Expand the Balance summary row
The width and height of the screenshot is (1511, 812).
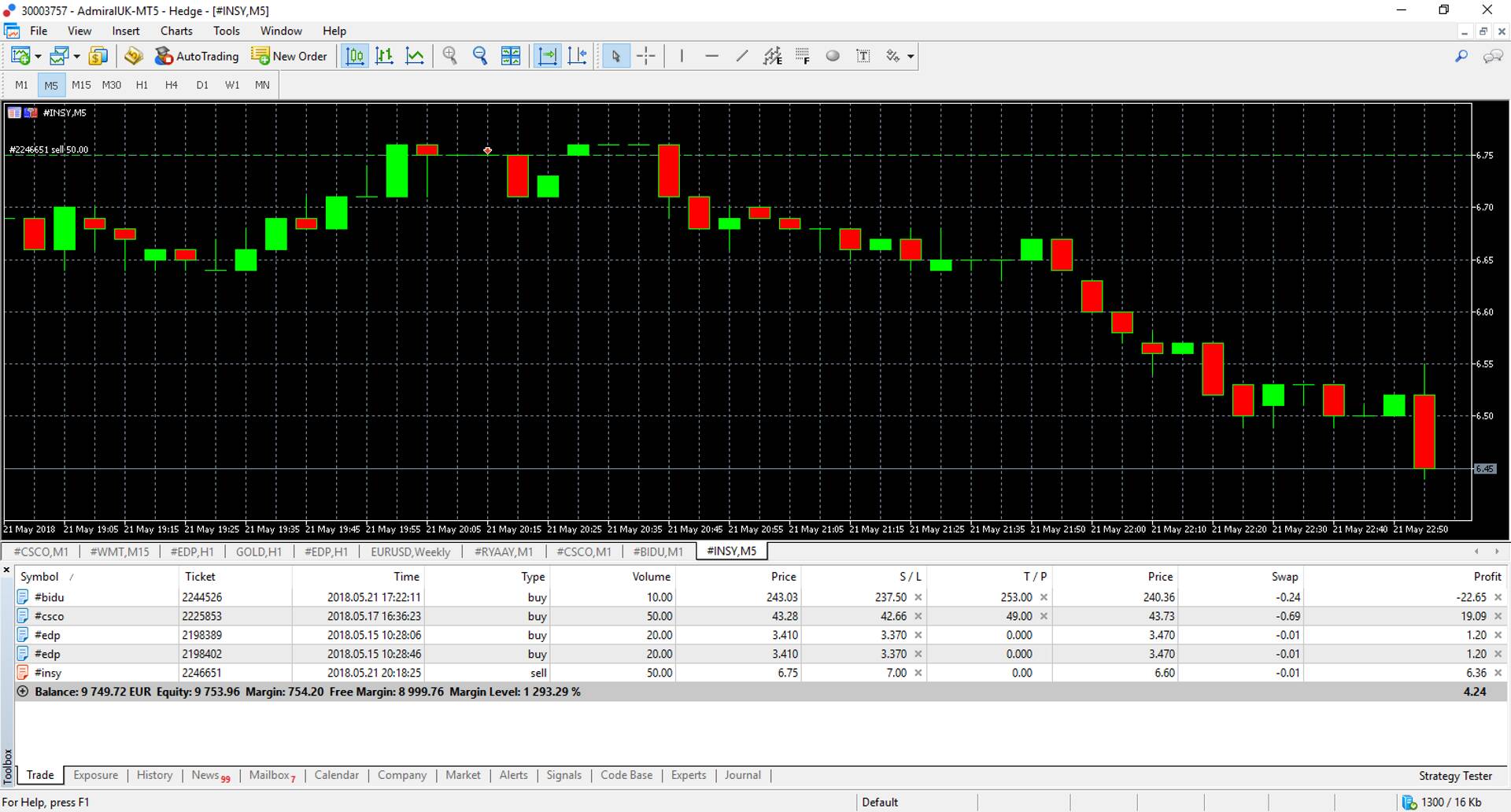point(23,692)
